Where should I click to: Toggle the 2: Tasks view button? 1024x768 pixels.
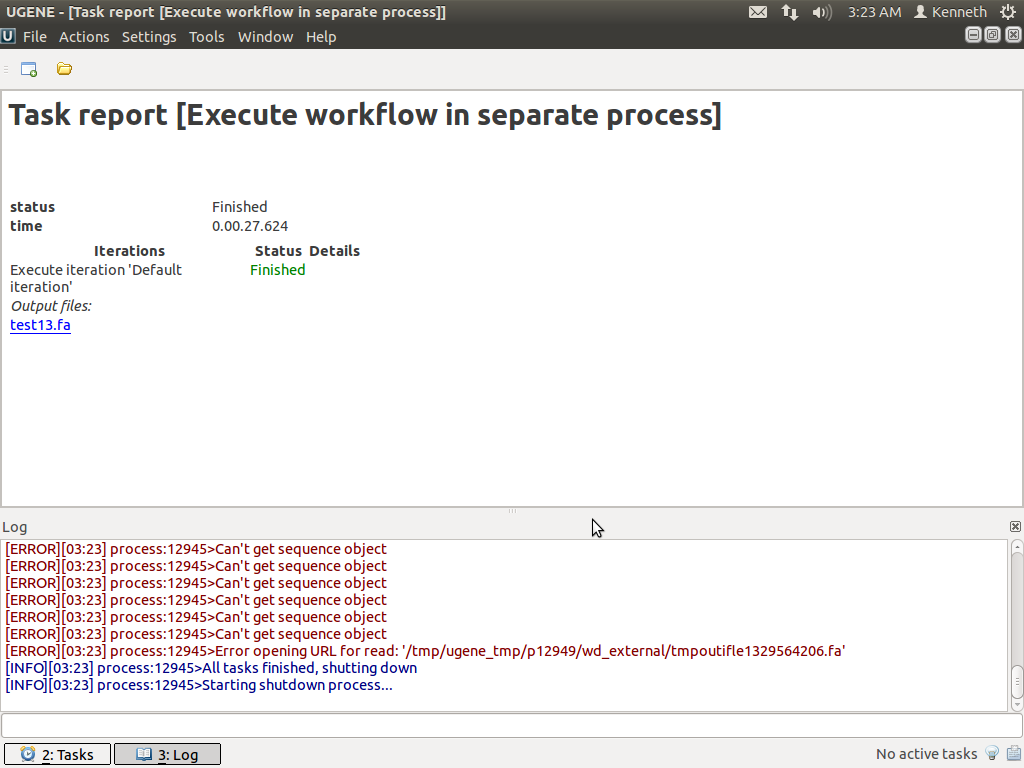pos(57,754)
